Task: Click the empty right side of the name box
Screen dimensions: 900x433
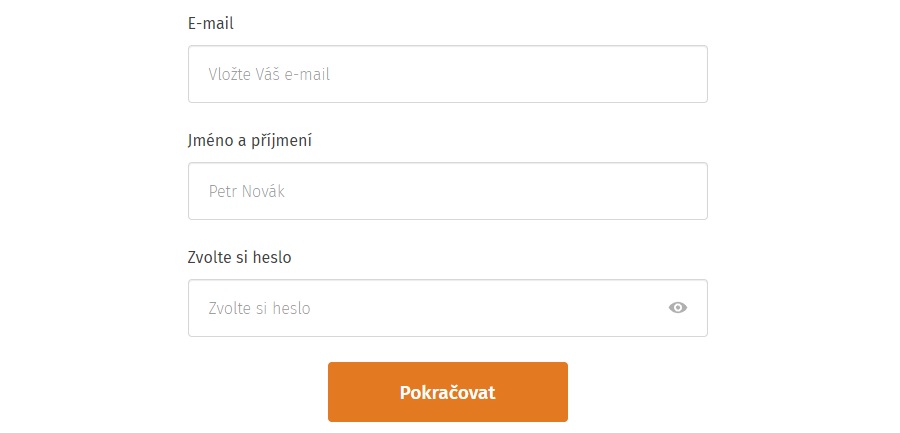Action: (574, 191)
